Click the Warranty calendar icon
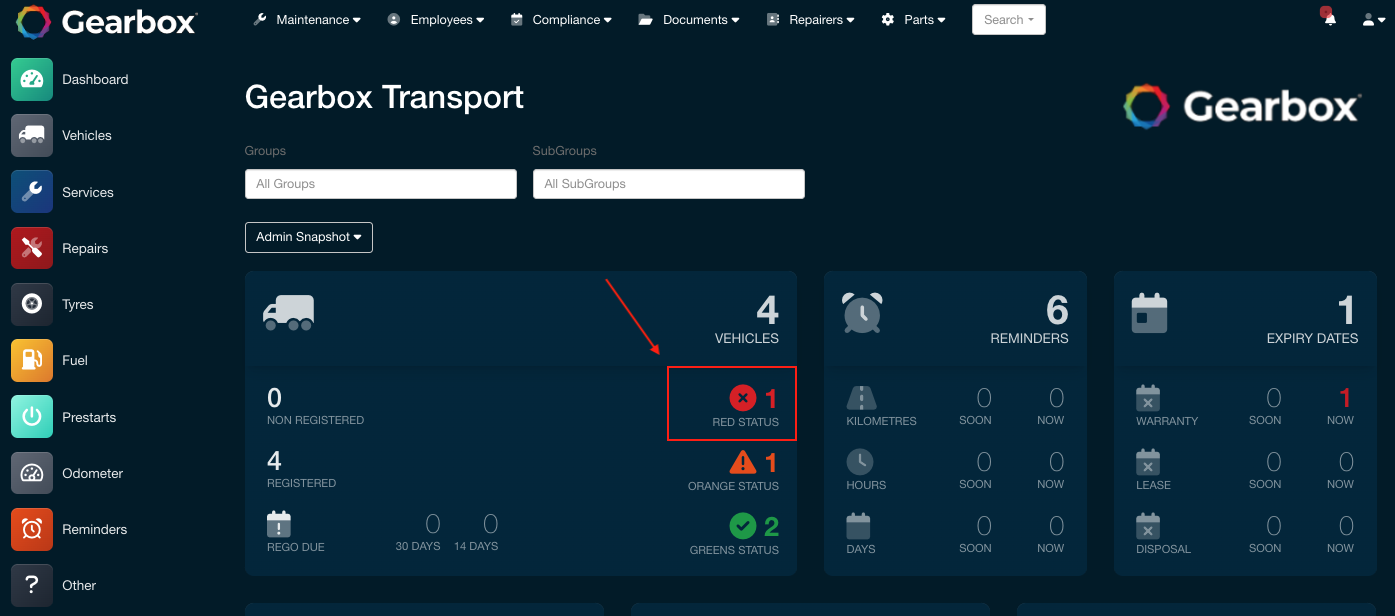This screenshot has width=1395, height=616. tap(1148, 398)
